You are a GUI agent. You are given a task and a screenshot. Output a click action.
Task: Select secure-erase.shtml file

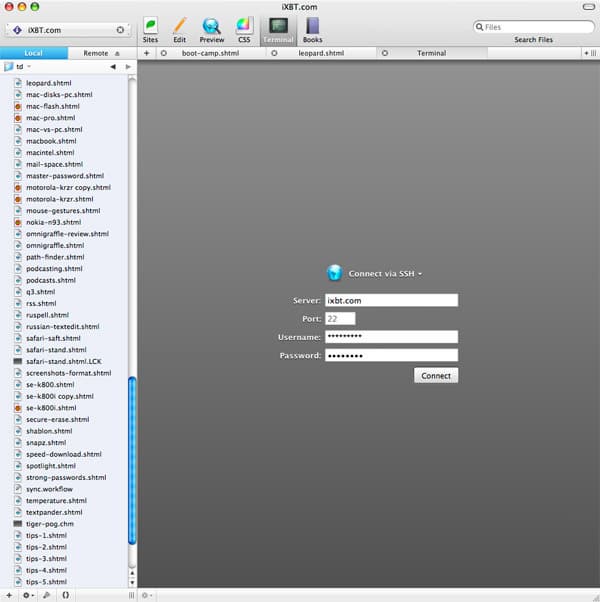tap(58, 419)
